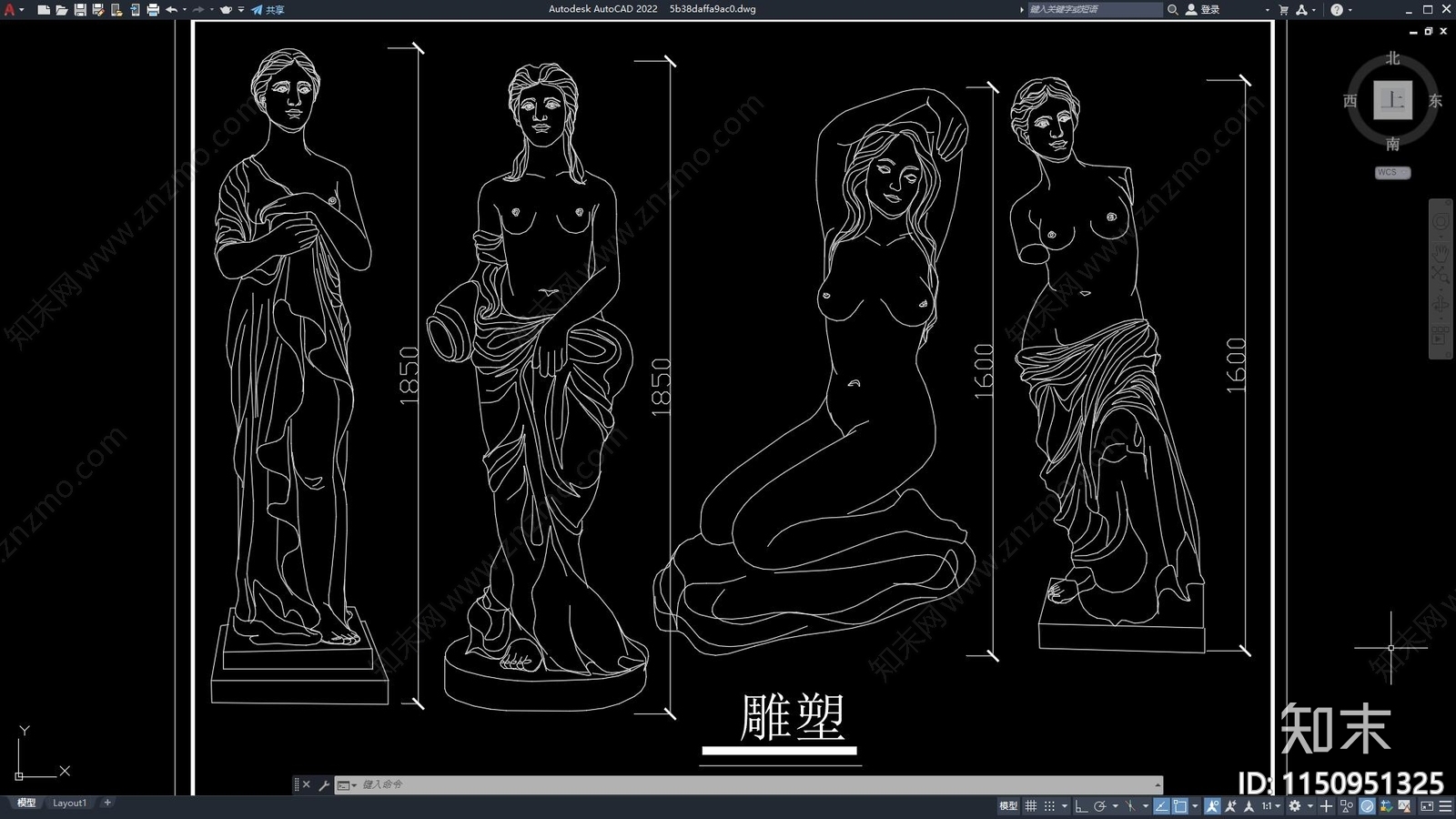Click the 共享 share button
This screenshot has width=1456, height=819.
click(268, 10)
